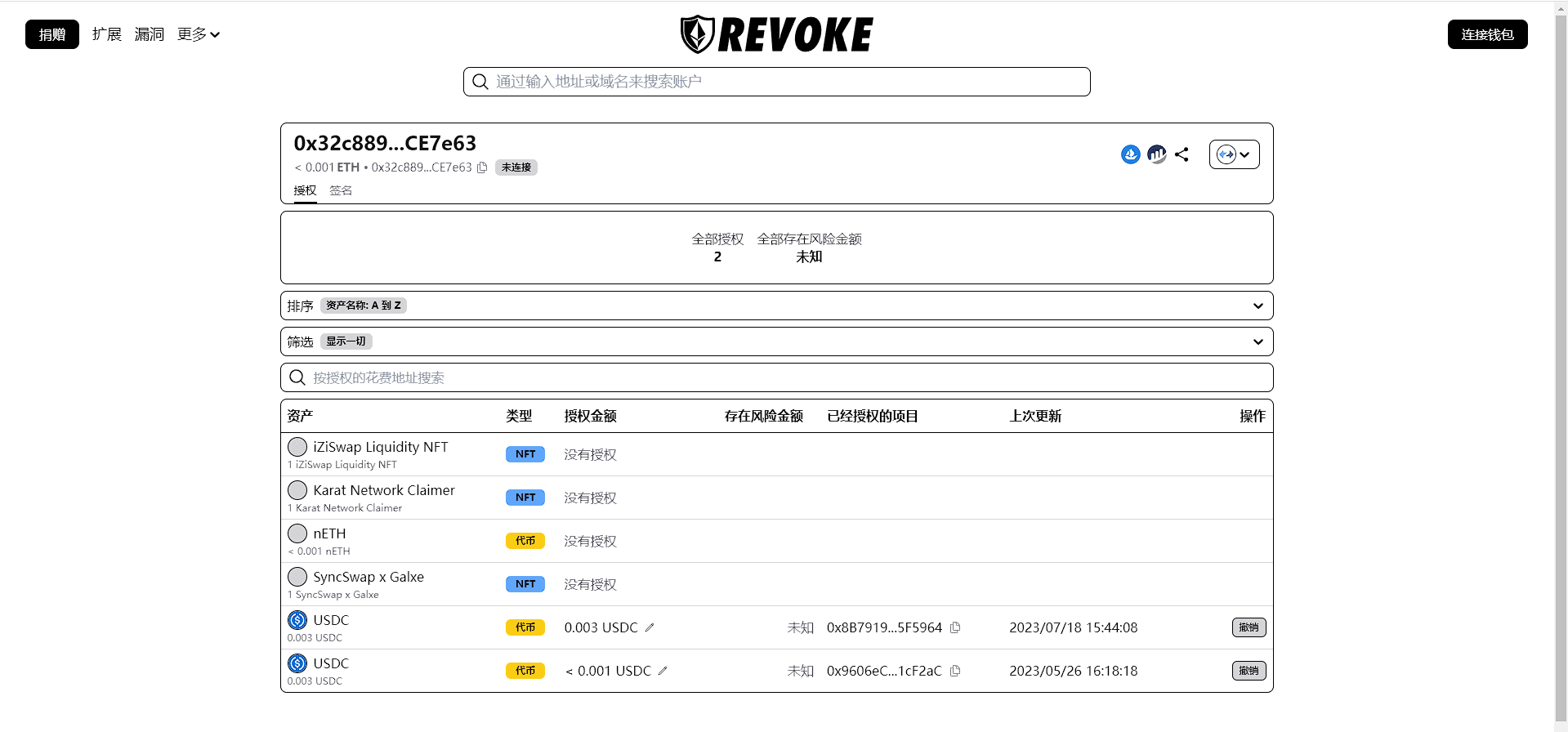This screenshot has height=732, width=1568.
Task: Copy the wallet address under the header
Action: click(482, 167)
